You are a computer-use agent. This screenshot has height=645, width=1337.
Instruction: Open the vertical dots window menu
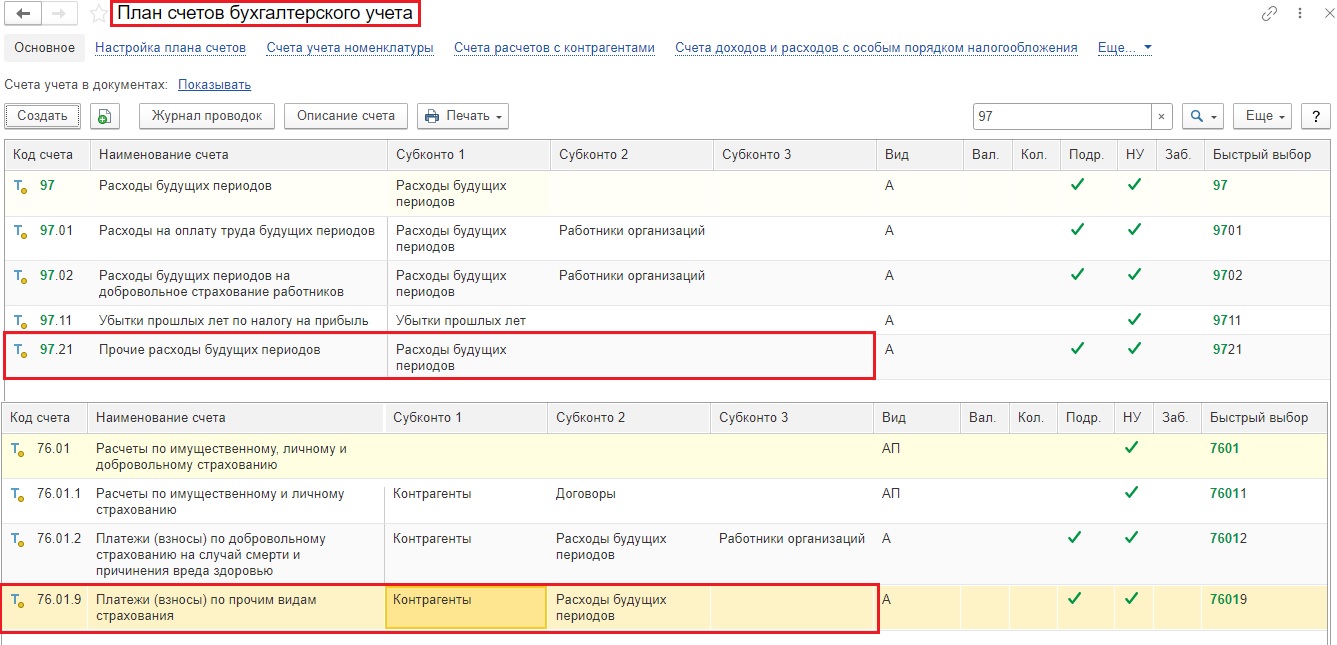(x=1299, y=14)
